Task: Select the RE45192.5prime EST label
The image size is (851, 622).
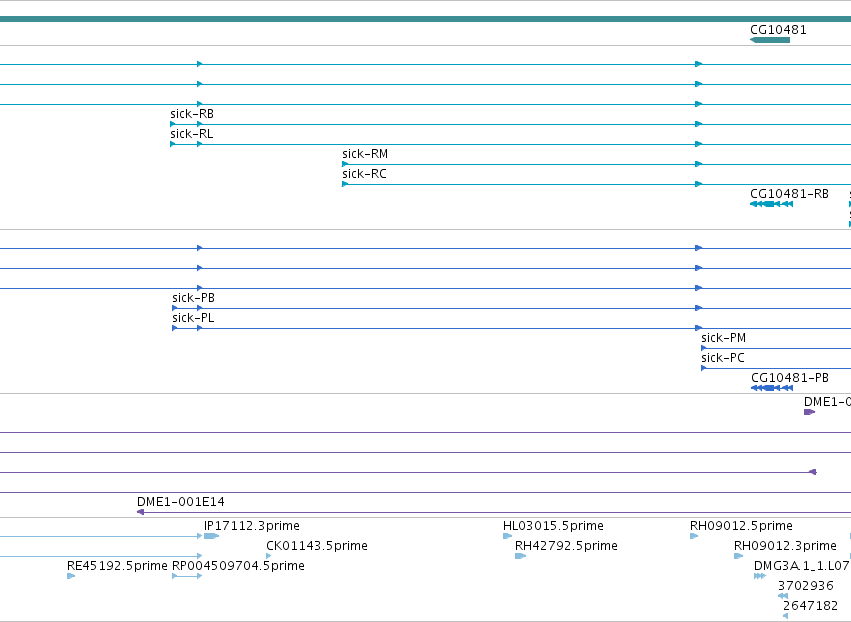Action: pos(117,566)
